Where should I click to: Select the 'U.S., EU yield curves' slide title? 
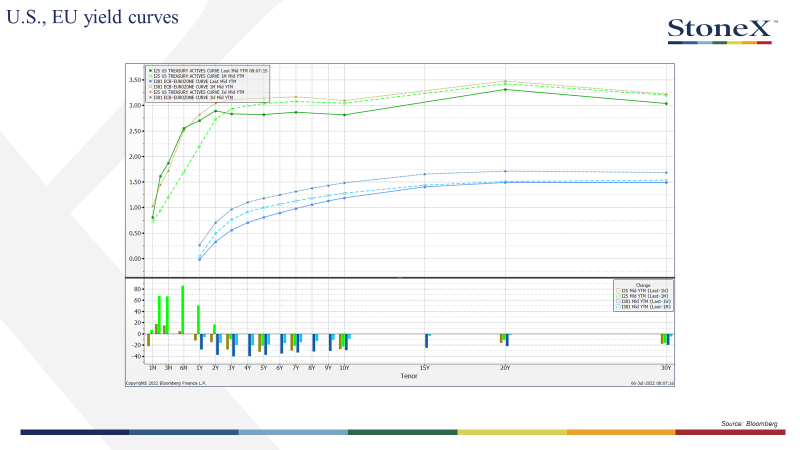[92, 17]
